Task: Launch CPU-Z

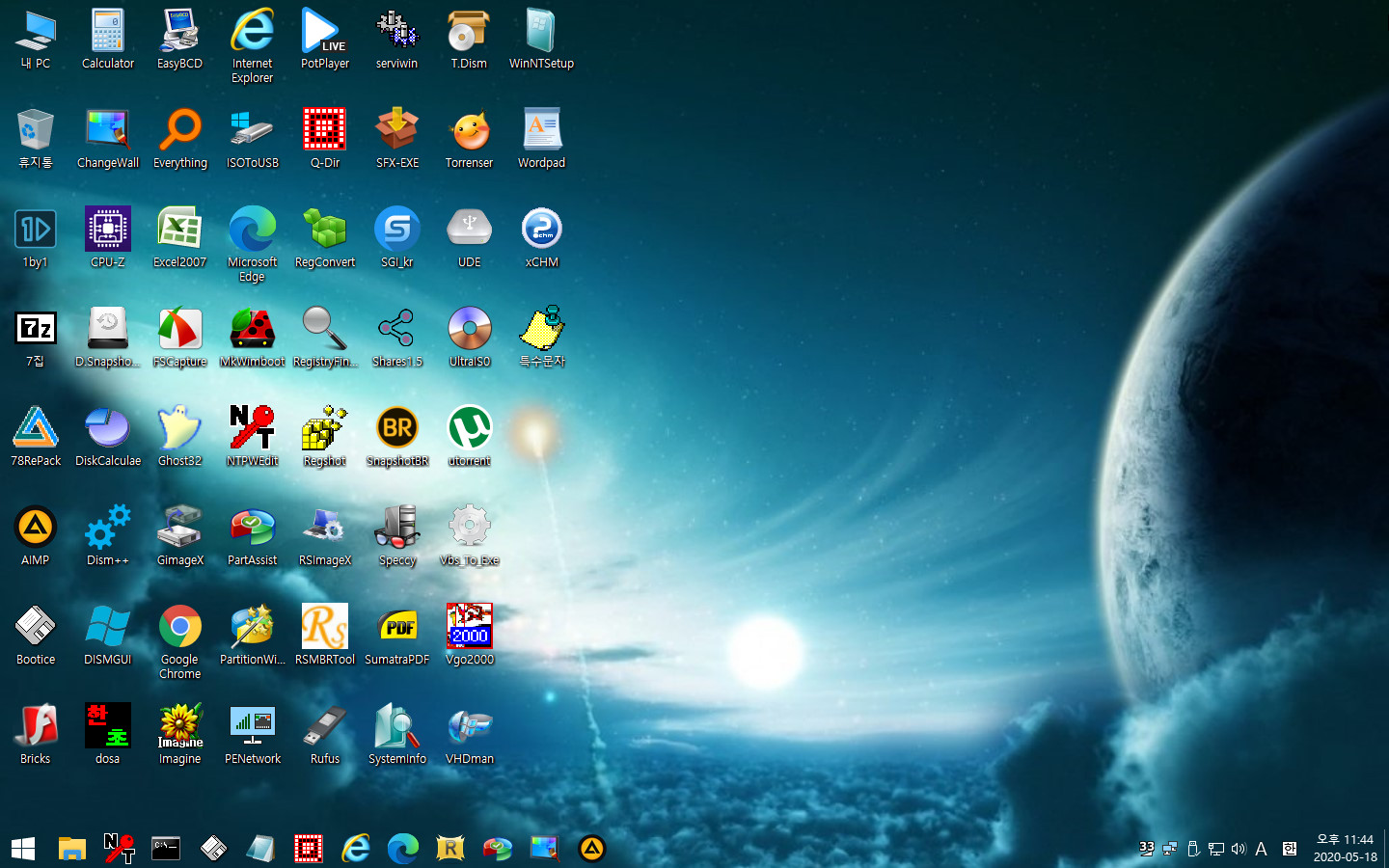Action: [108, 238]
